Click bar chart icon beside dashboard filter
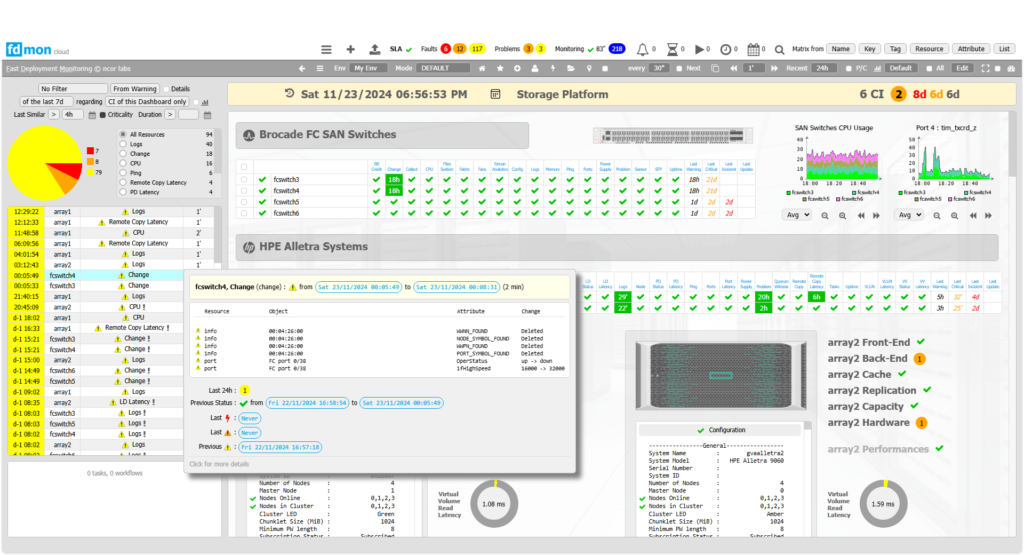 205,102
